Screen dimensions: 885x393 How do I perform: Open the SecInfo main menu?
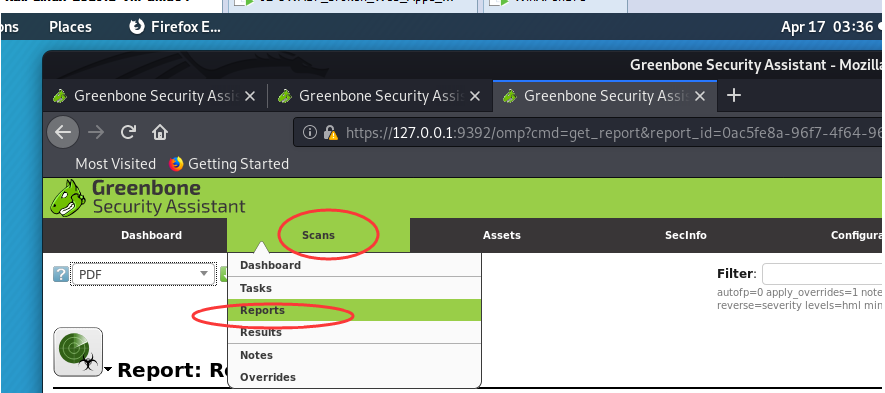click(685, 235)
